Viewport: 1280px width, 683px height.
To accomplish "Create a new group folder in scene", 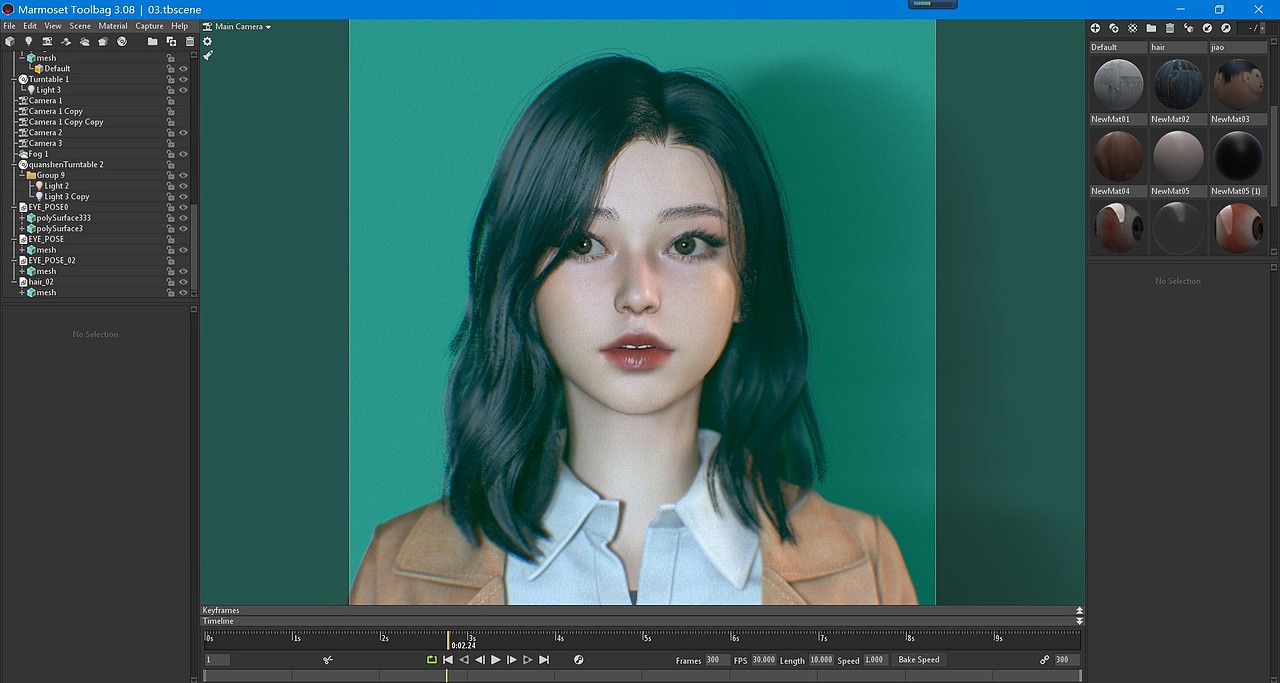I will tap(152, 41).
